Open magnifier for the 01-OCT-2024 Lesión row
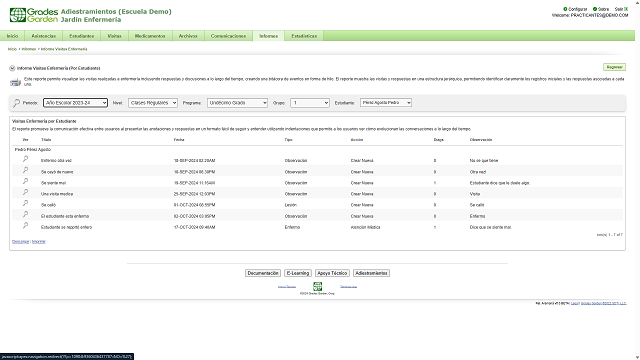This screenshot has width=640, height=360. pyautogui.click(x=25, y=203)
